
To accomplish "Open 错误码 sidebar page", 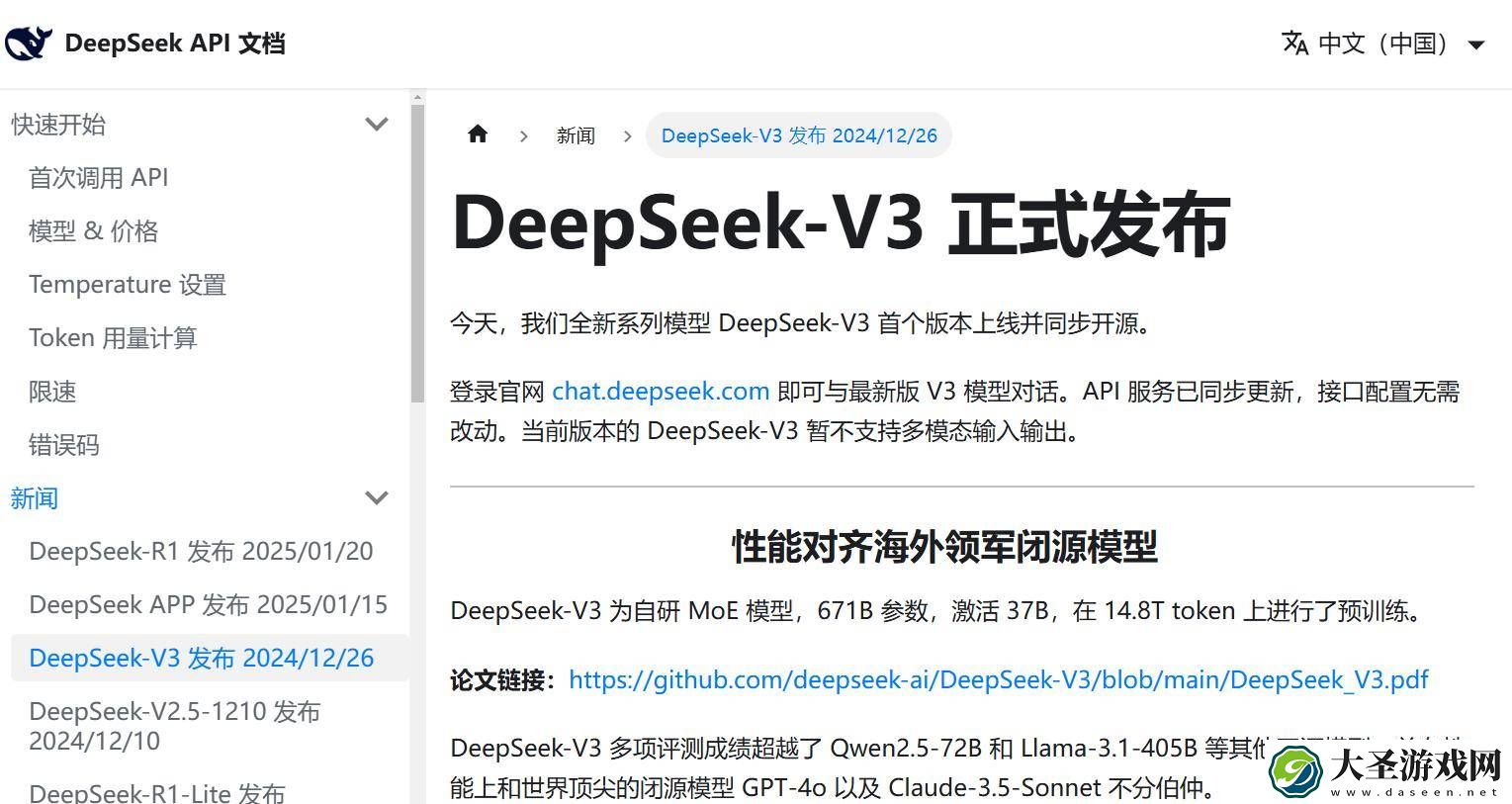I will point(64,445).
